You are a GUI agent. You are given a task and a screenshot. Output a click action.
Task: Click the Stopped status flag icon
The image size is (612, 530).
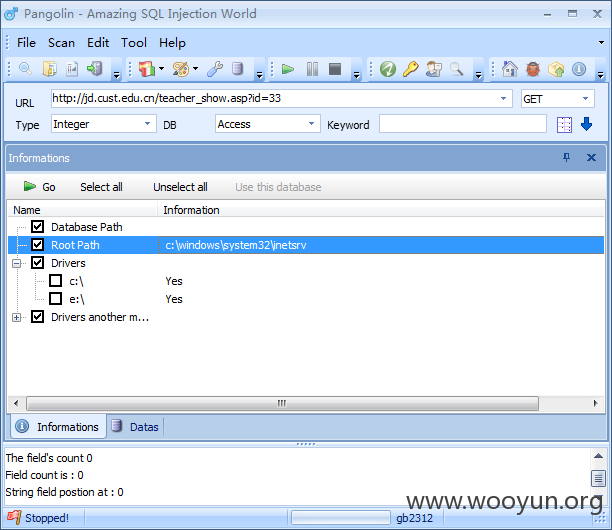(x=14, y=518)
